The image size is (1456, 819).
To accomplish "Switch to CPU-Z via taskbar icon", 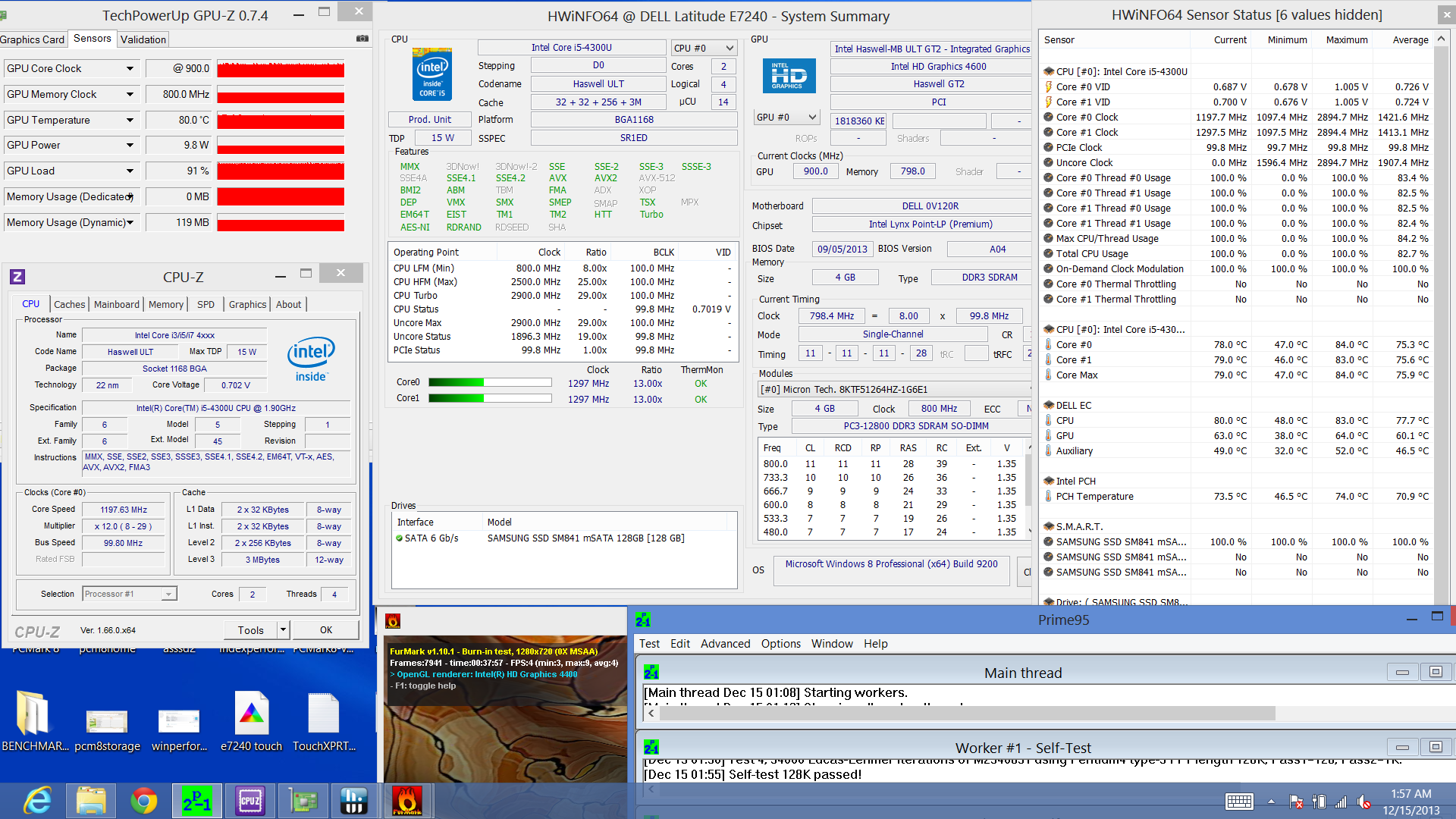I will pyautogui.click(x=249, y=801).
